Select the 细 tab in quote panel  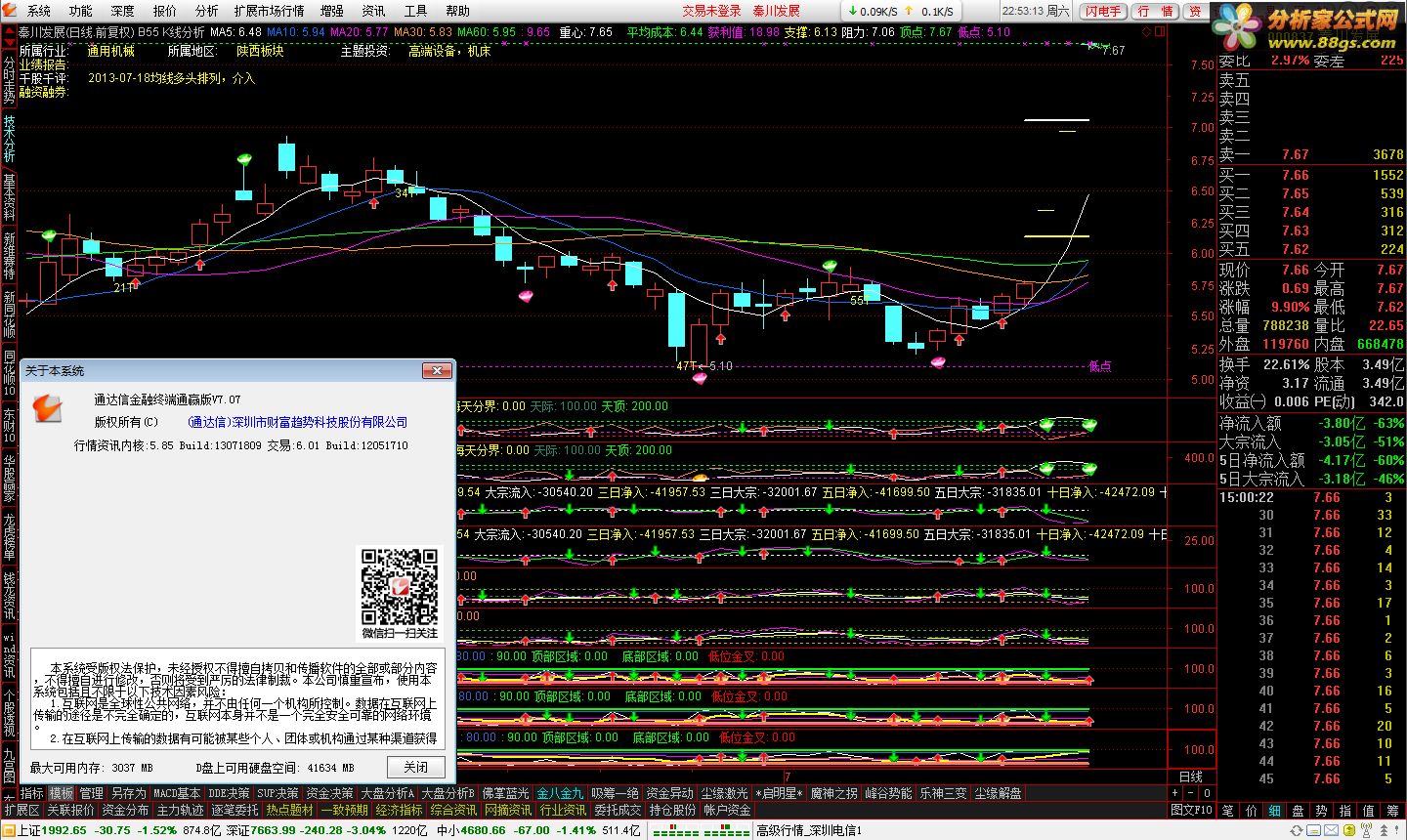(1275, 810)
